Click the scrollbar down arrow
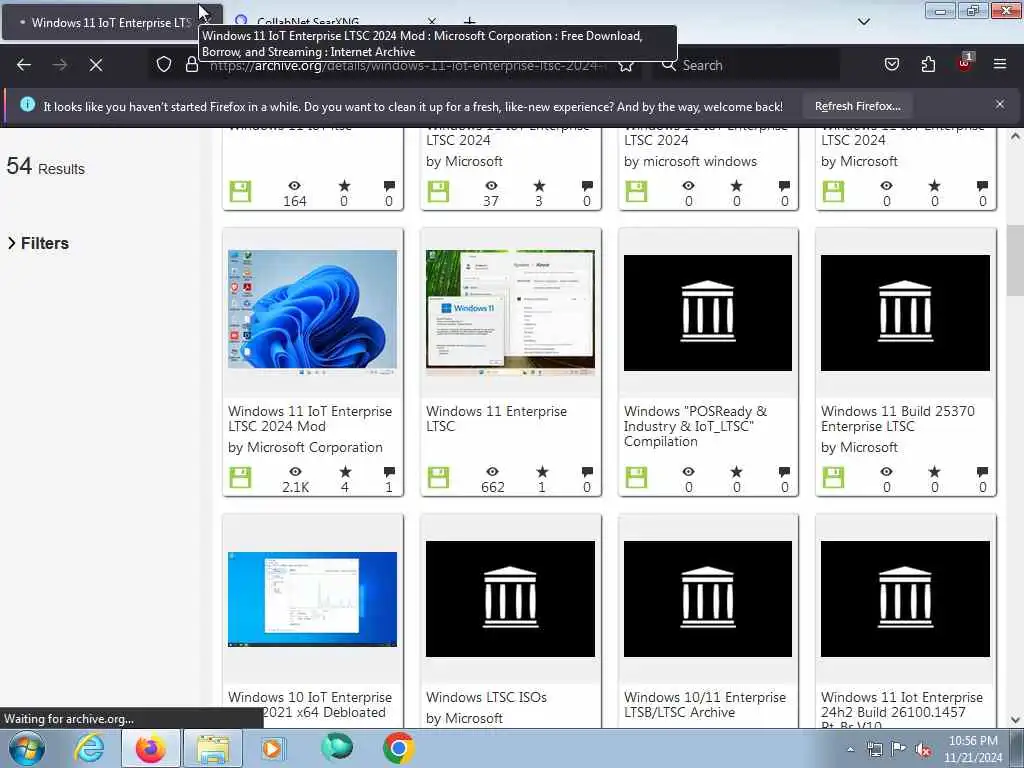 [1015, 720]
